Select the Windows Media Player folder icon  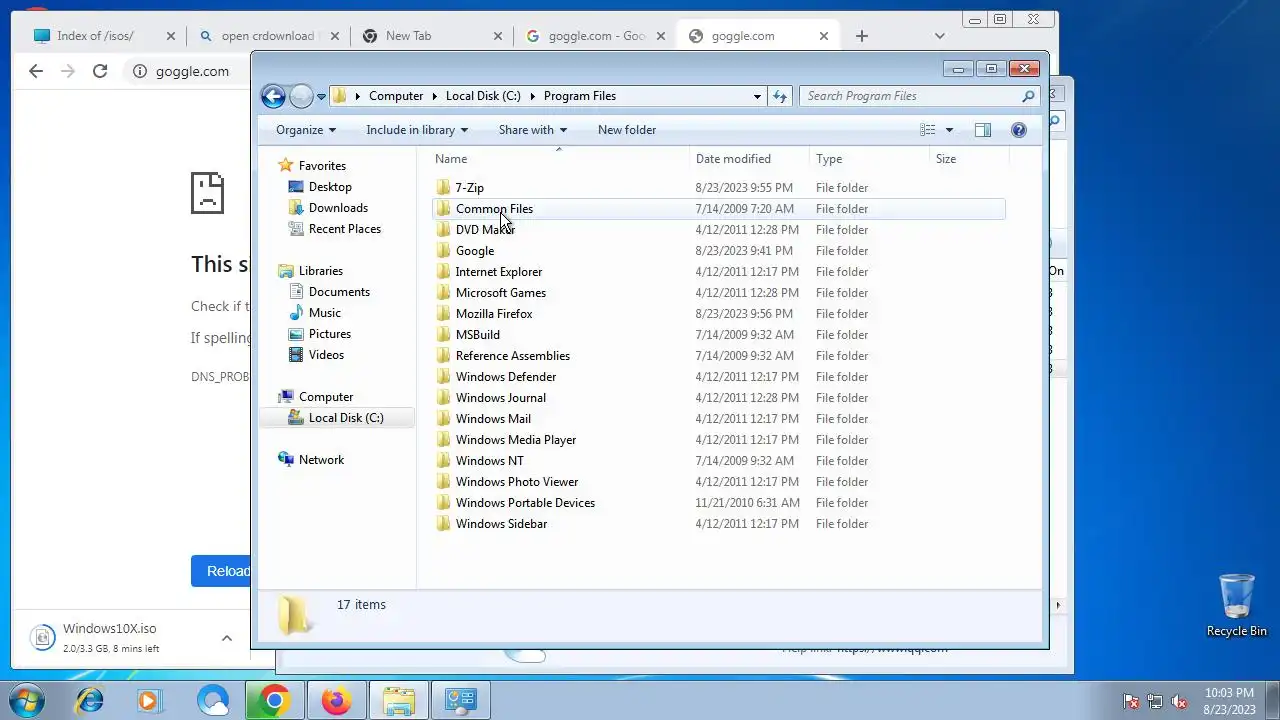[444, 440]
